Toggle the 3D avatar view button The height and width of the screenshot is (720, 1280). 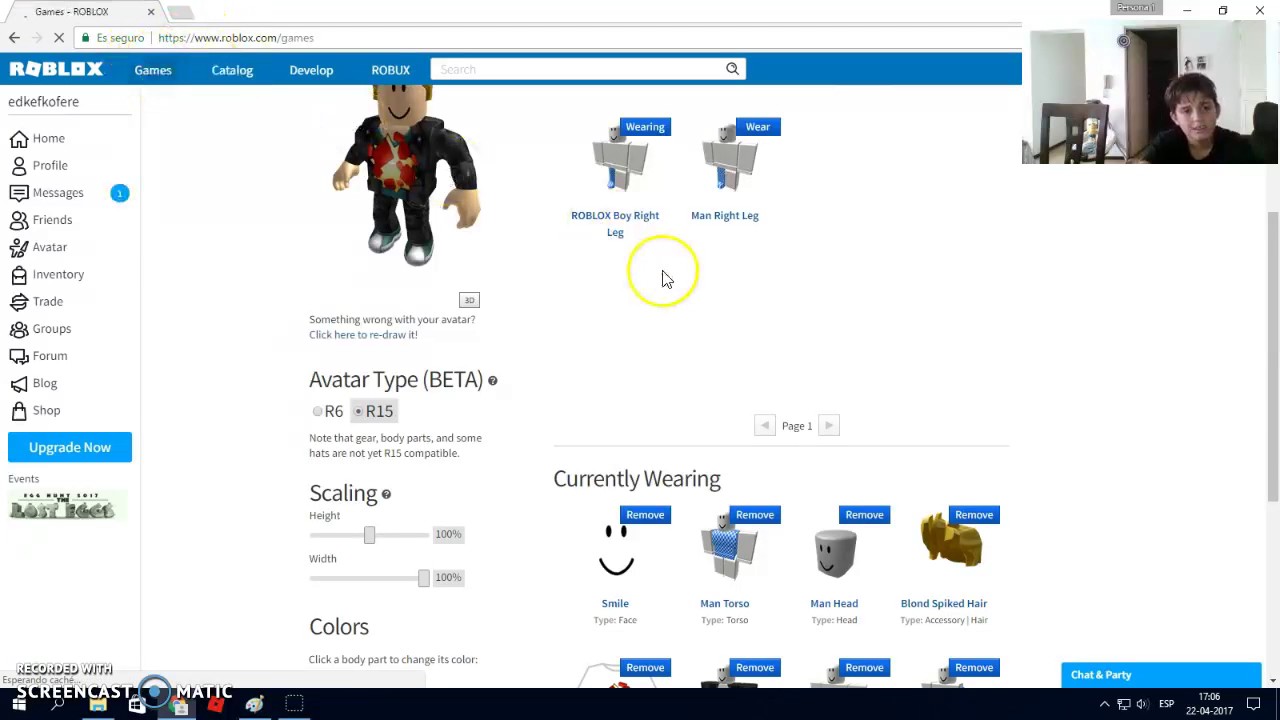pyautogui.click(x=469, y=300)
